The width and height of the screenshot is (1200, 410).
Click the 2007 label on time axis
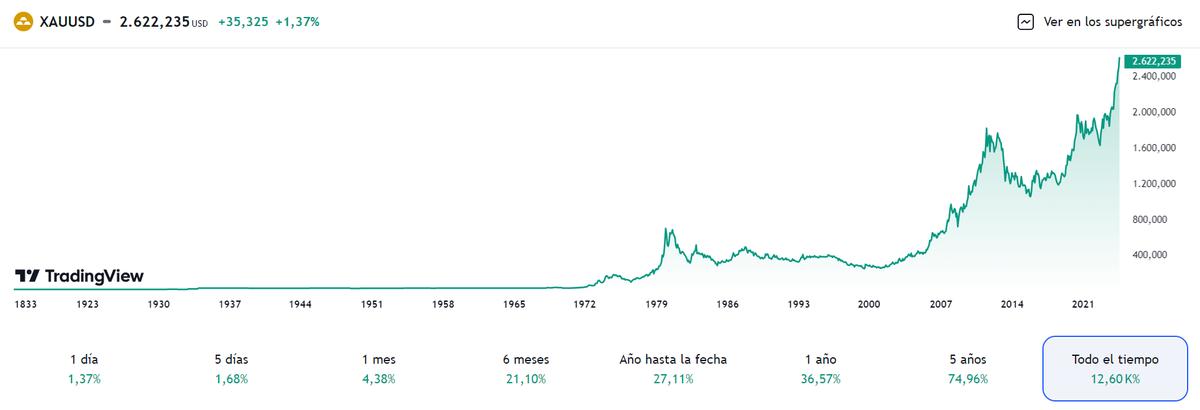[940, 302]
